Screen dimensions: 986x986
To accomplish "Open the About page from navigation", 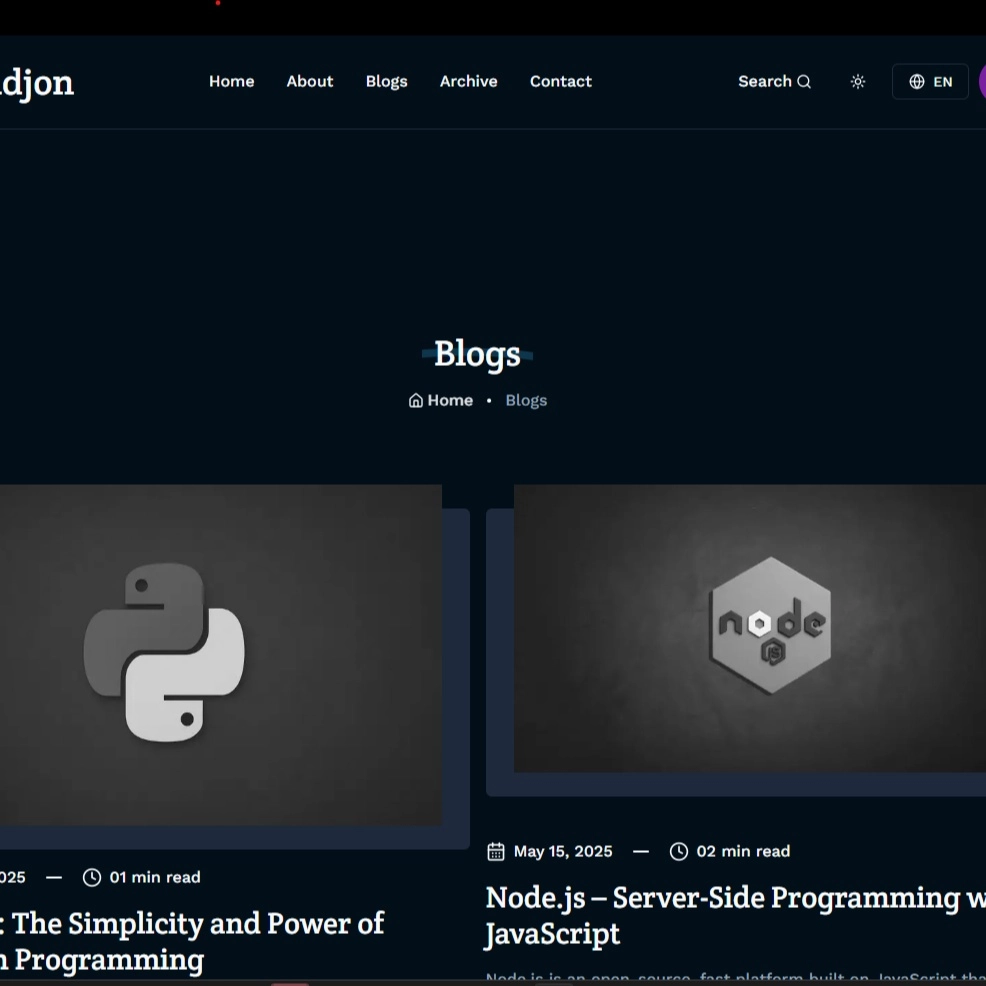I will [310, 82].
